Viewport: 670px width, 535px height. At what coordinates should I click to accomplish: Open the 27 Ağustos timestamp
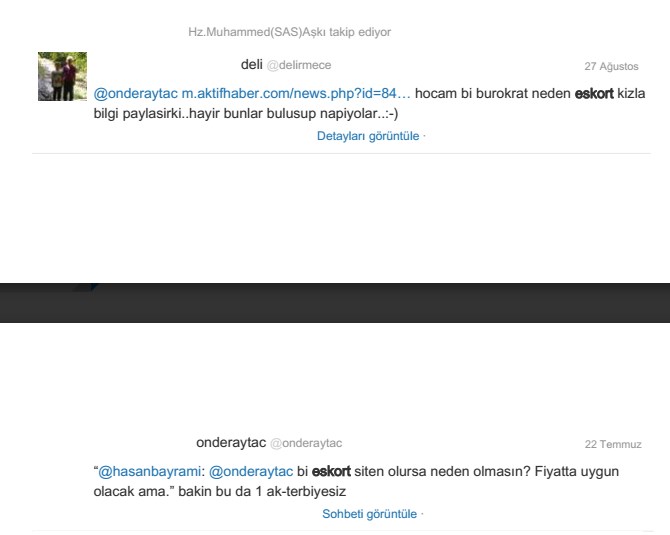611,66
